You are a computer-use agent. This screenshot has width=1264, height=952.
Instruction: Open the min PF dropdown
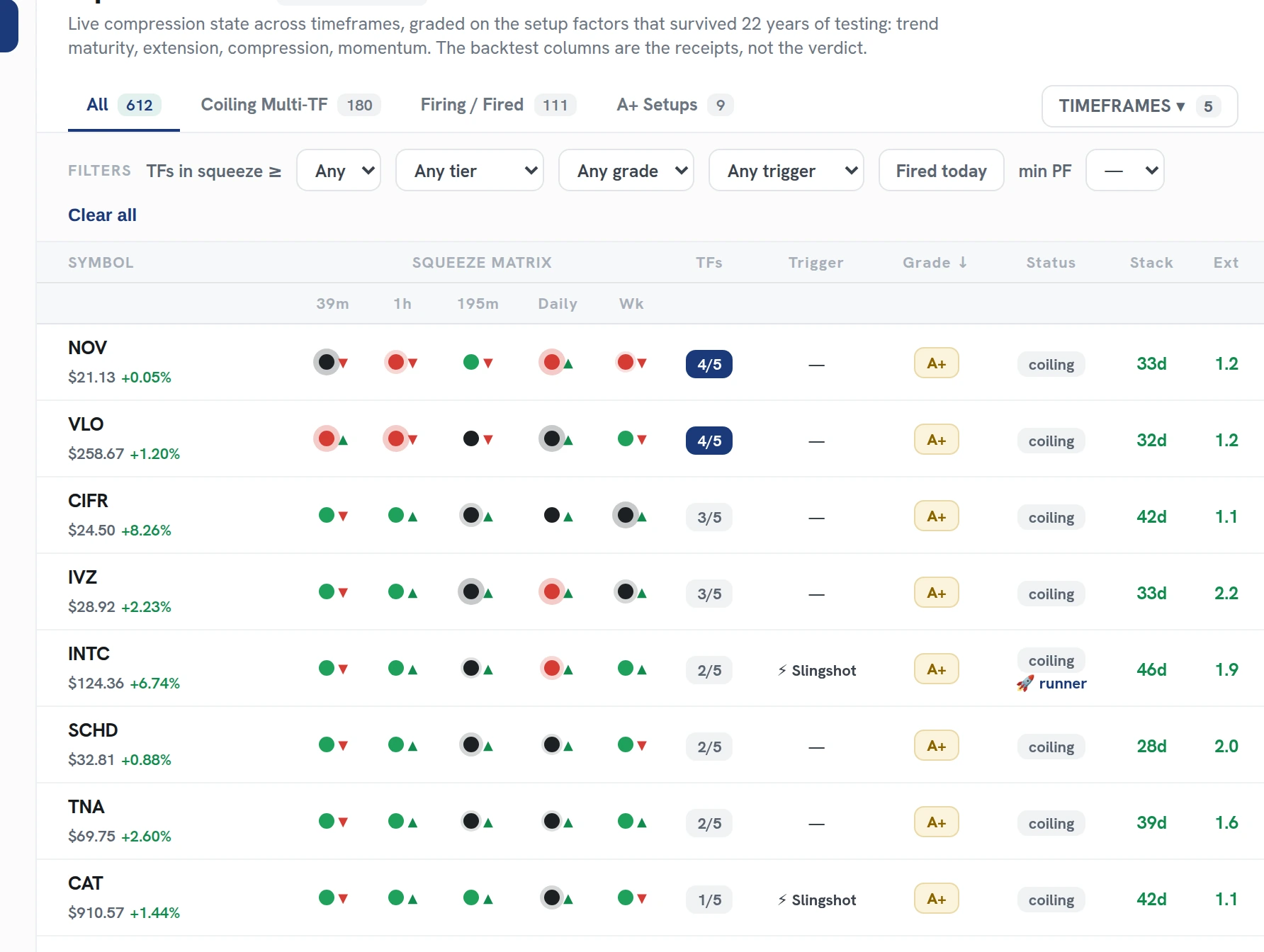pyautogui.click(x=1125, y=171)
